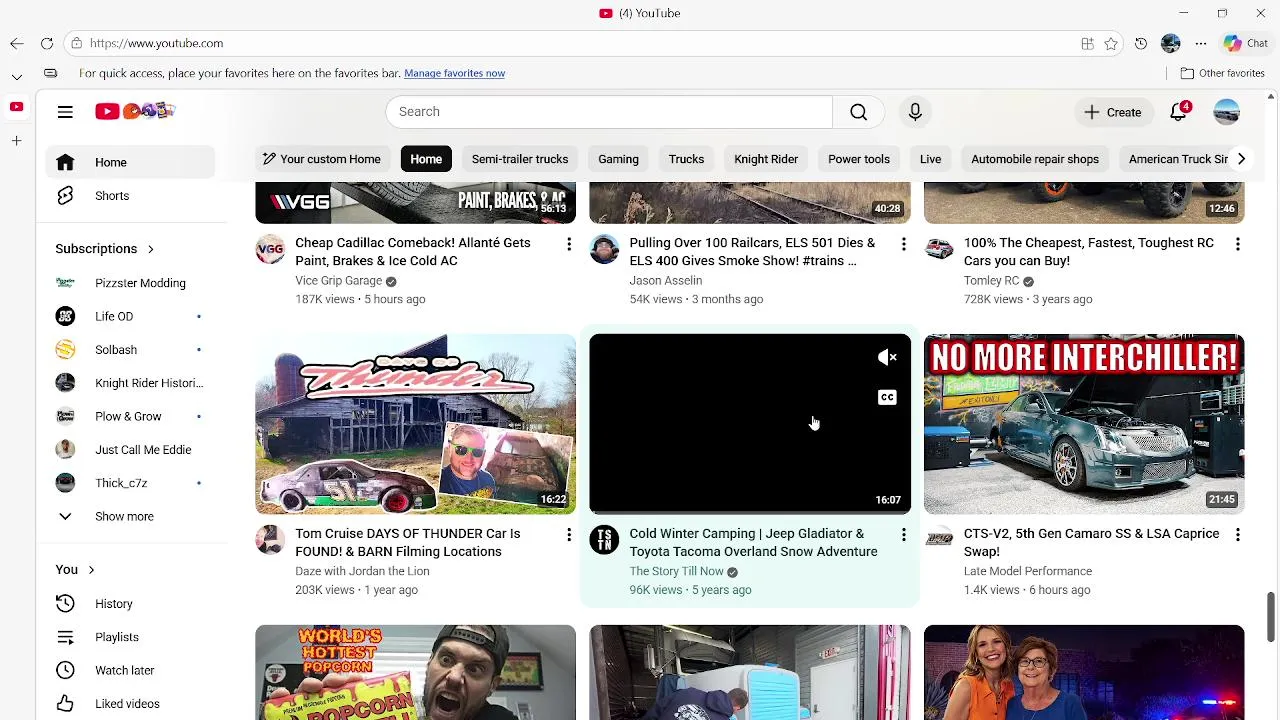Open more options for Days of Thunder video
The width and height of the screenshot is (1280, 720).
pyautogui.click(x=569, y=535)
